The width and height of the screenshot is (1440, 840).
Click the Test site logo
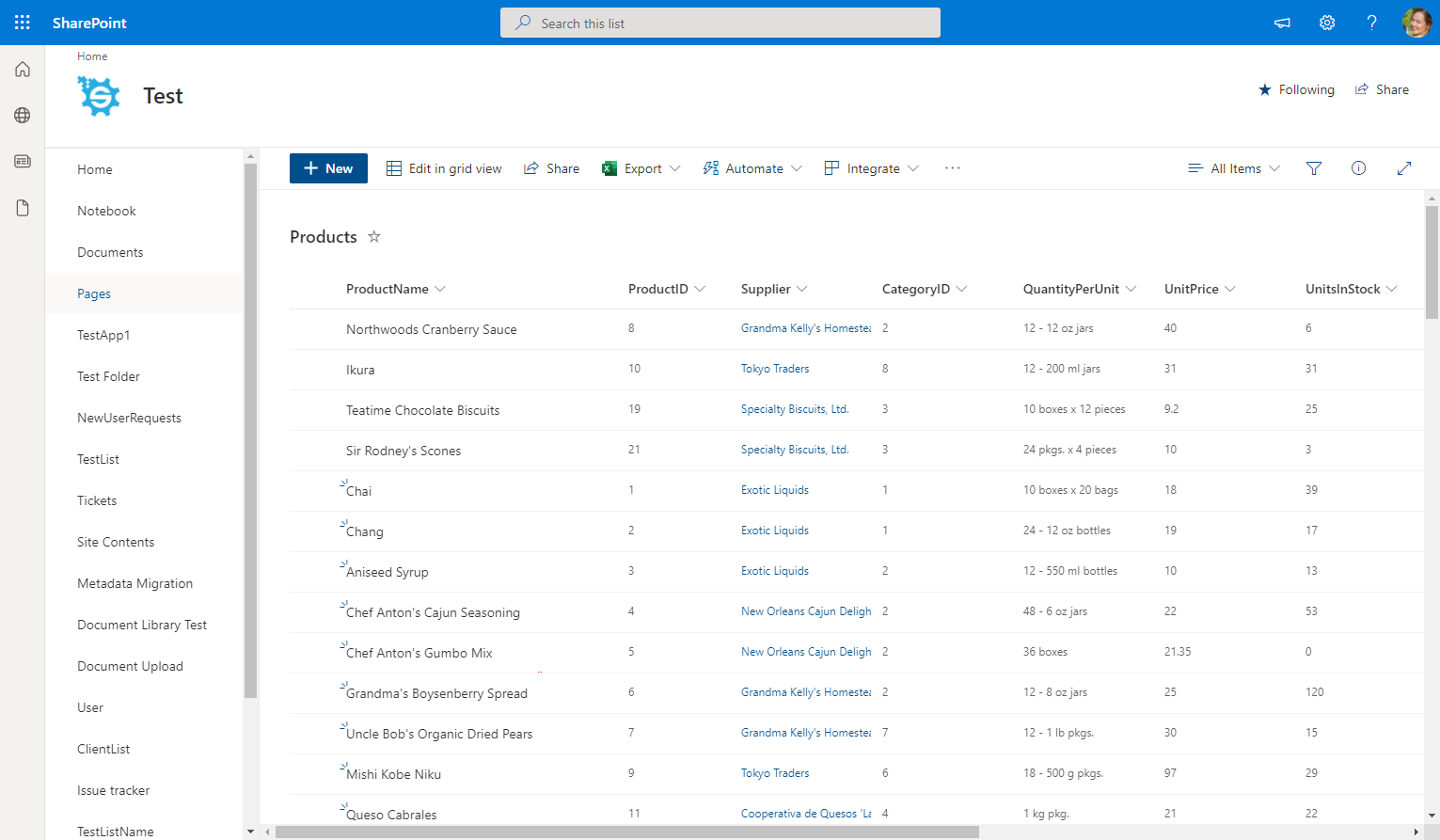click(100, 96)
